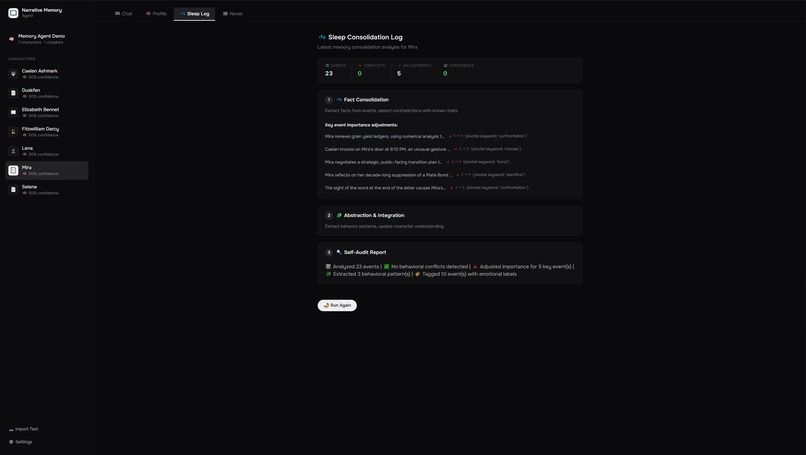Click the Import Text icon
This screenshot has height=455, width=806.
pos(11,429)
